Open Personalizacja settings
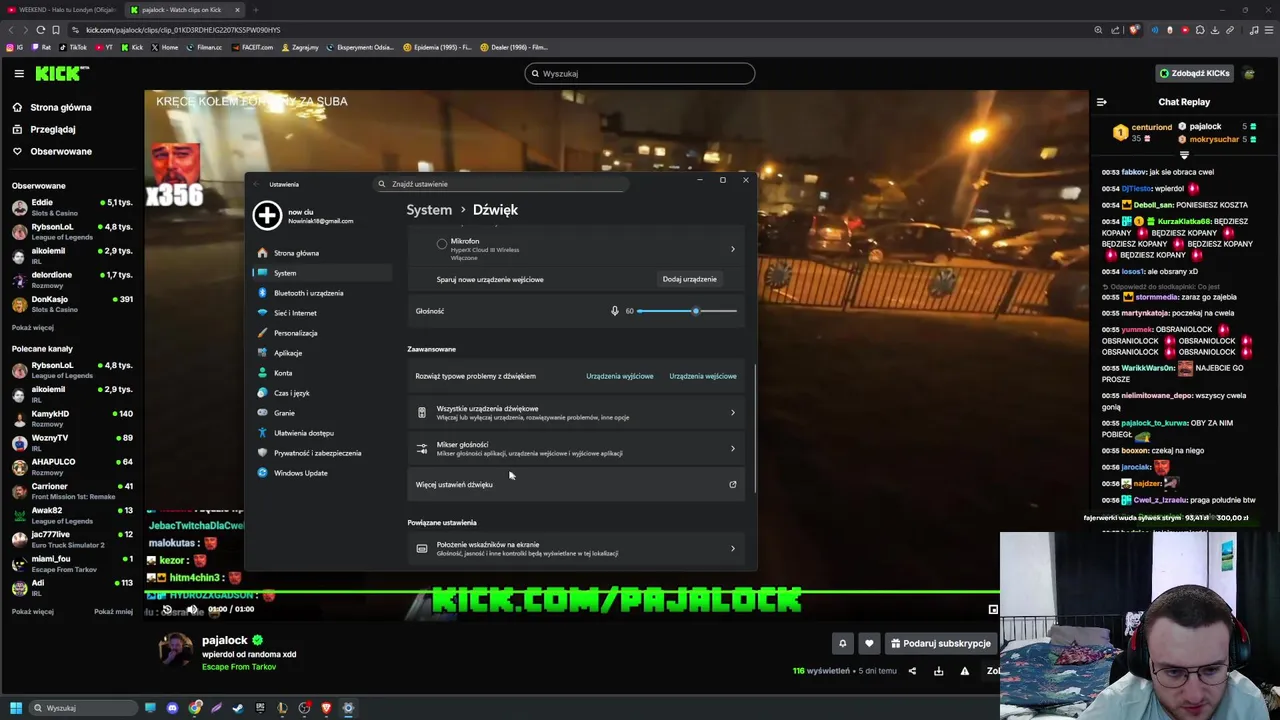The image size is (1280, 720). pyautogui.click(x=321, y=333)
